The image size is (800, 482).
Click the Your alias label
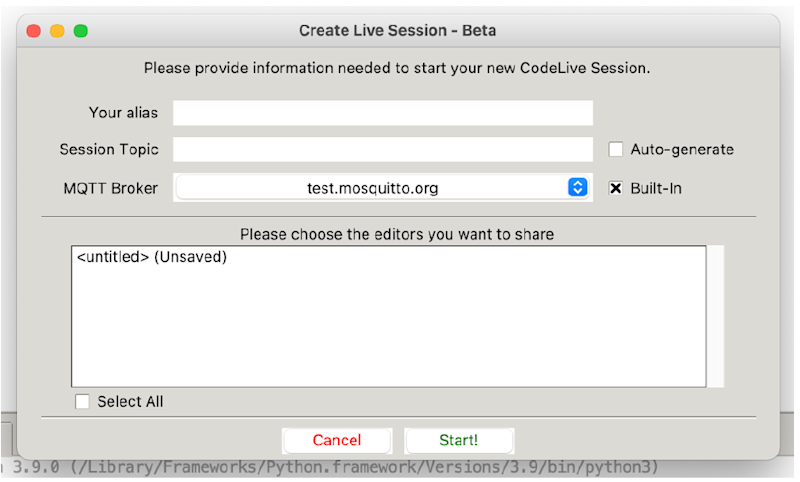click(x=123, y=113)
